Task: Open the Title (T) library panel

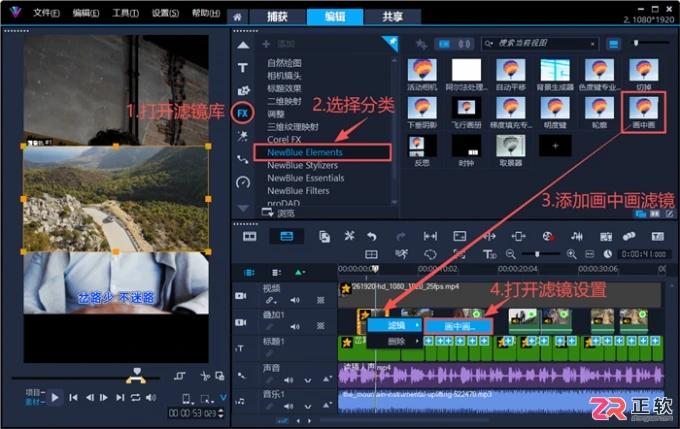Action: pos(243,68)
